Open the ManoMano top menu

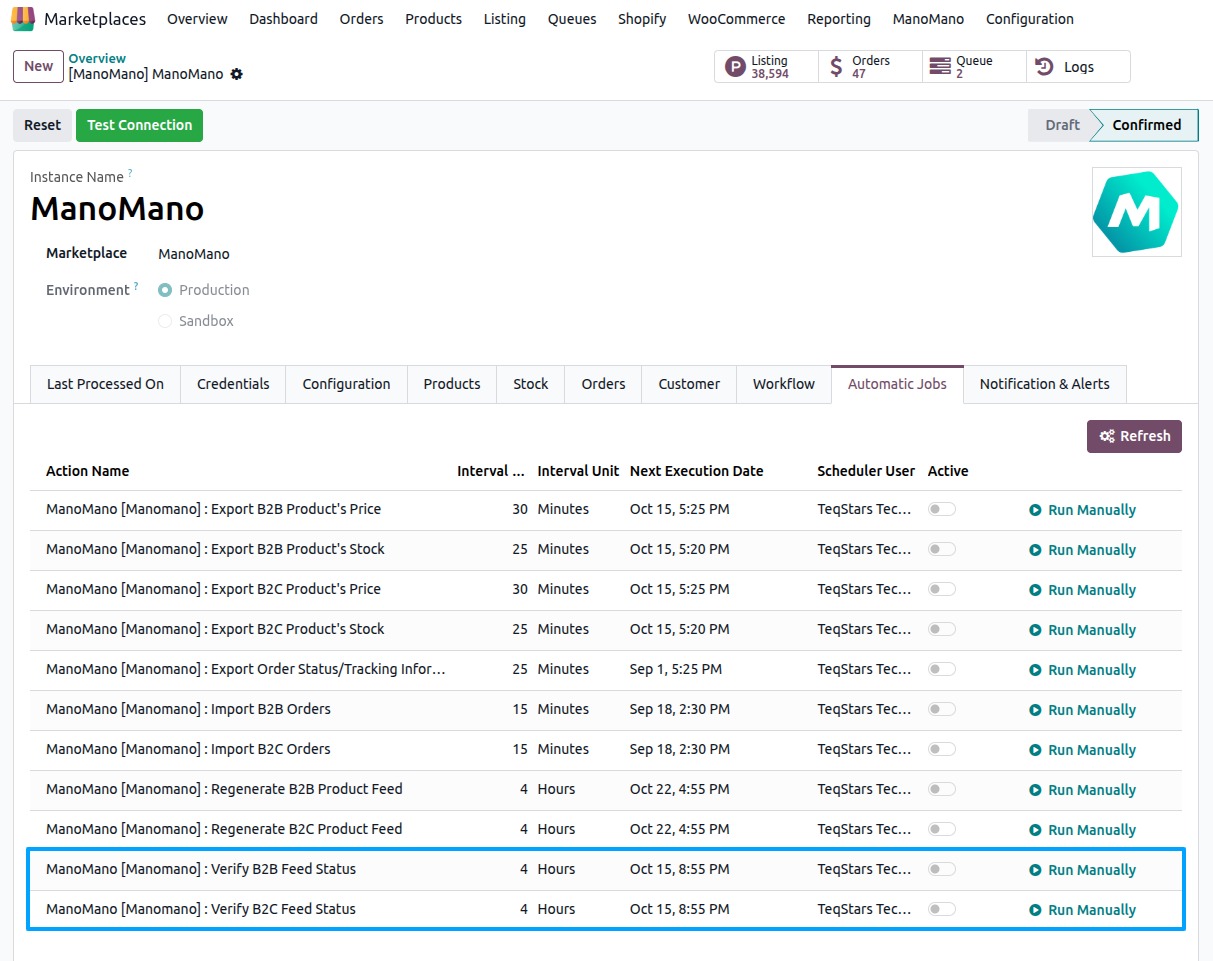[x=928, y=19]
